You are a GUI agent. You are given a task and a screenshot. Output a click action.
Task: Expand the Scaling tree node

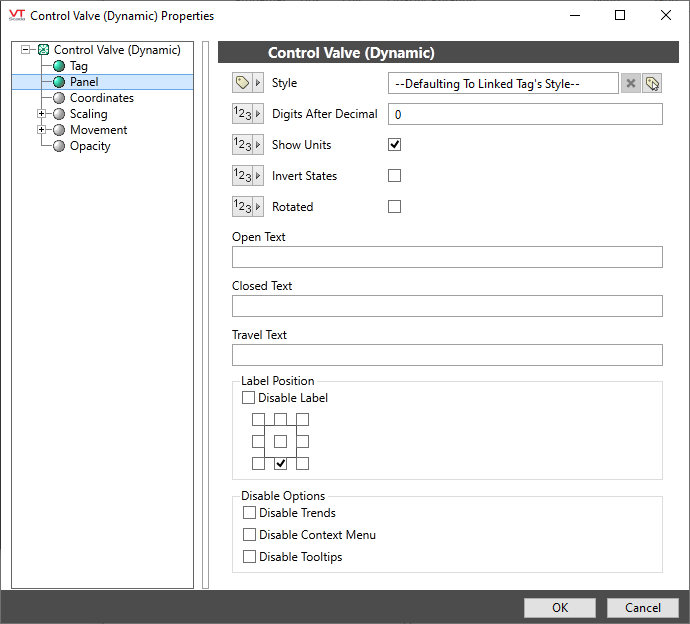pos(41,114)
